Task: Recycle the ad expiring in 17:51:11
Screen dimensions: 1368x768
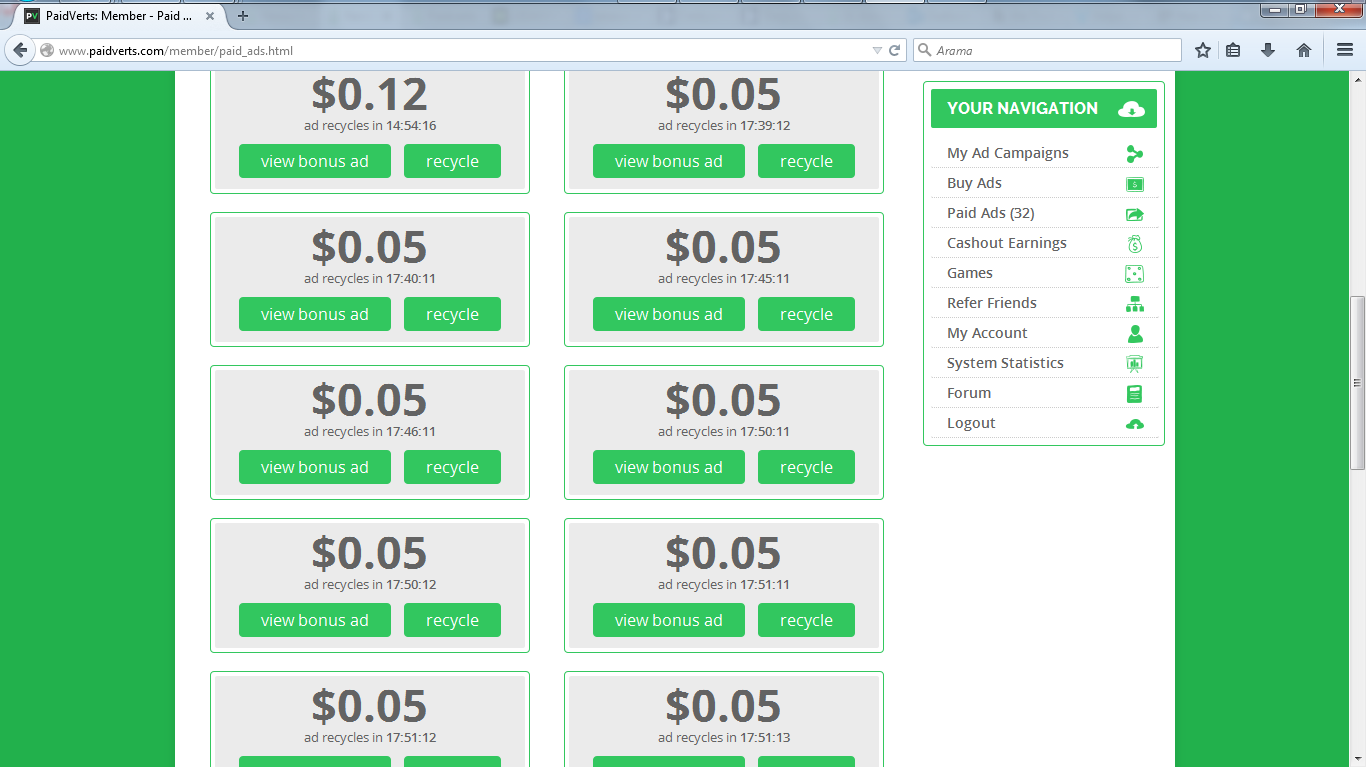Action: (806, 620)
